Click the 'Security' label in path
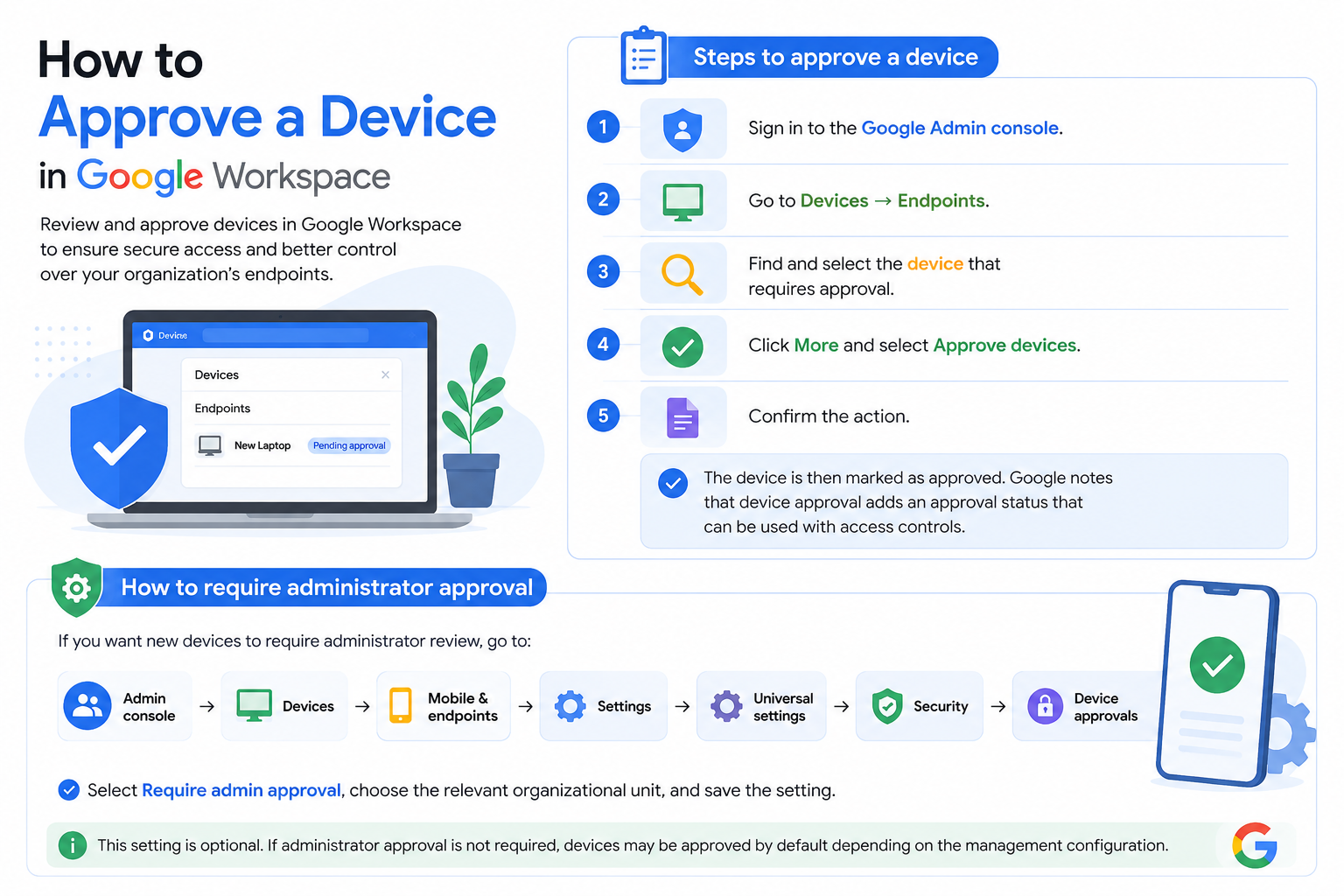The width and height of the screenshot is (1344, 896). (941, 706)
